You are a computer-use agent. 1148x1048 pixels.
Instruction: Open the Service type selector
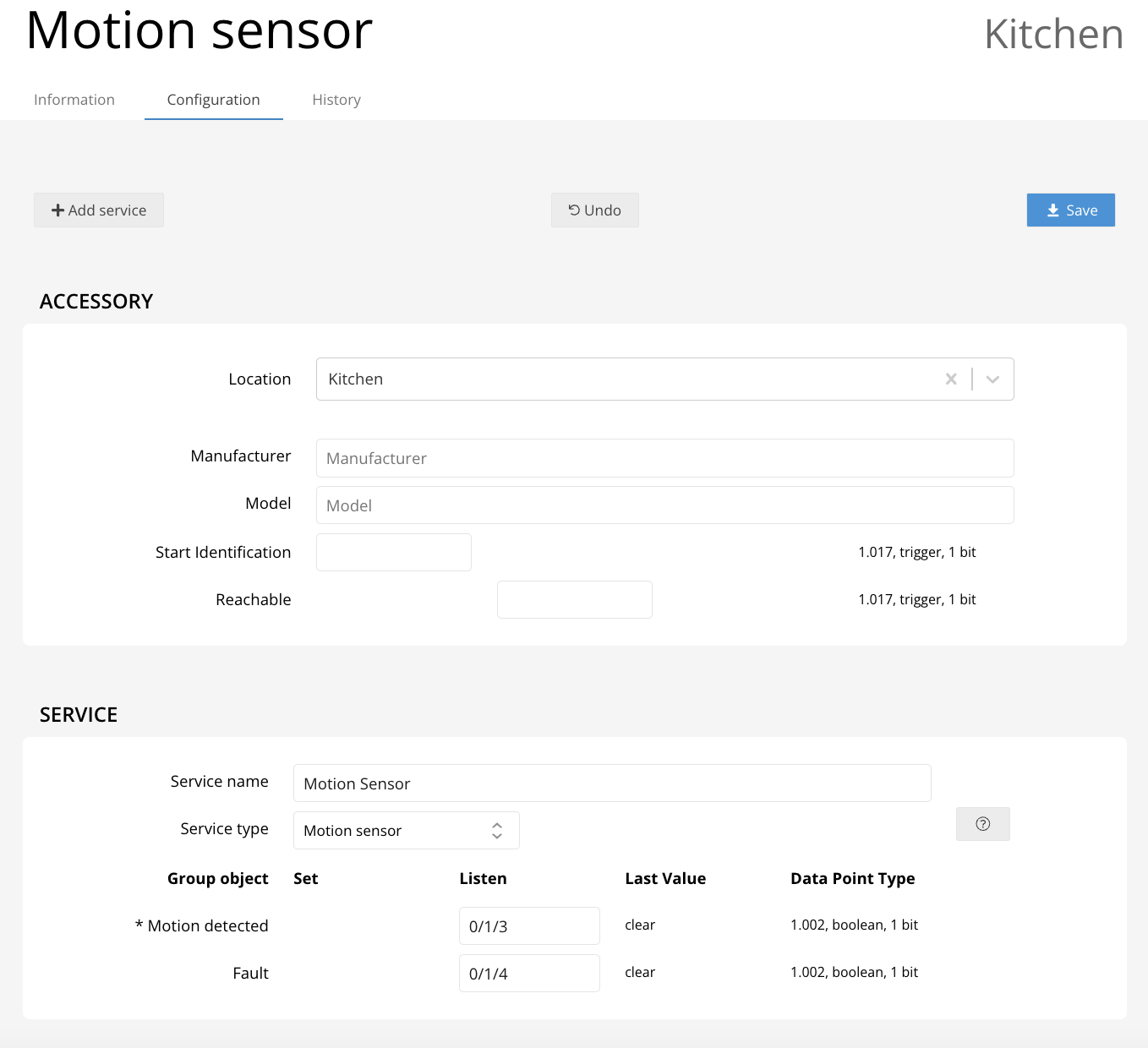tap(406, 831)
